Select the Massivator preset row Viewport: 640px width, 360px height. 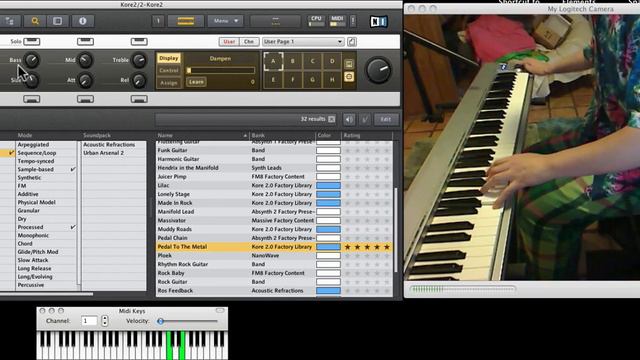pos(274,220)
